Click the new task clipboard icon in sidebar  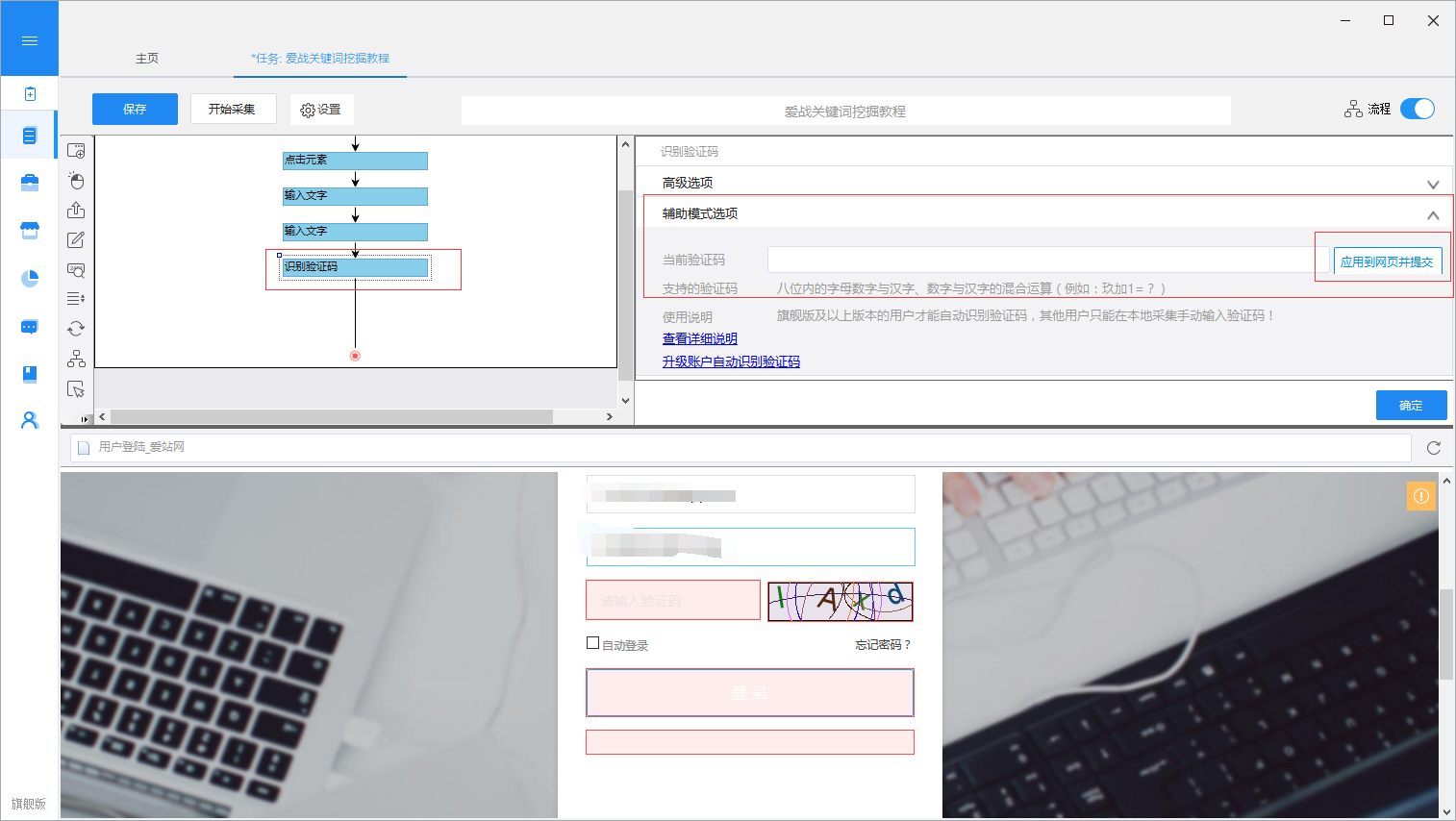pyautogui.click(x=30, y=93)
